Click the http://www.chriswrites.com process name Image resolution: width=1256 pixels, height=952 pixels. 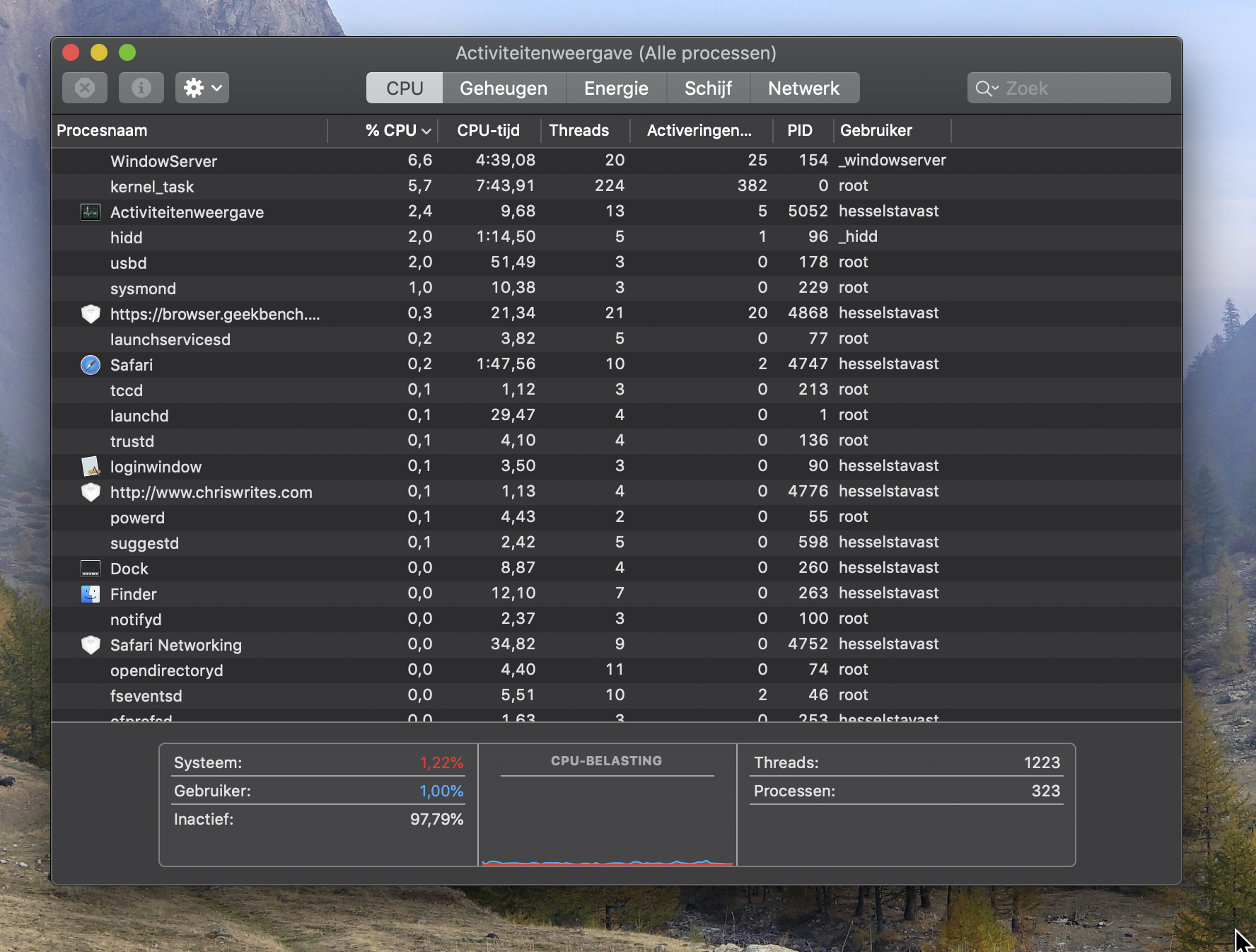[211, 492]
